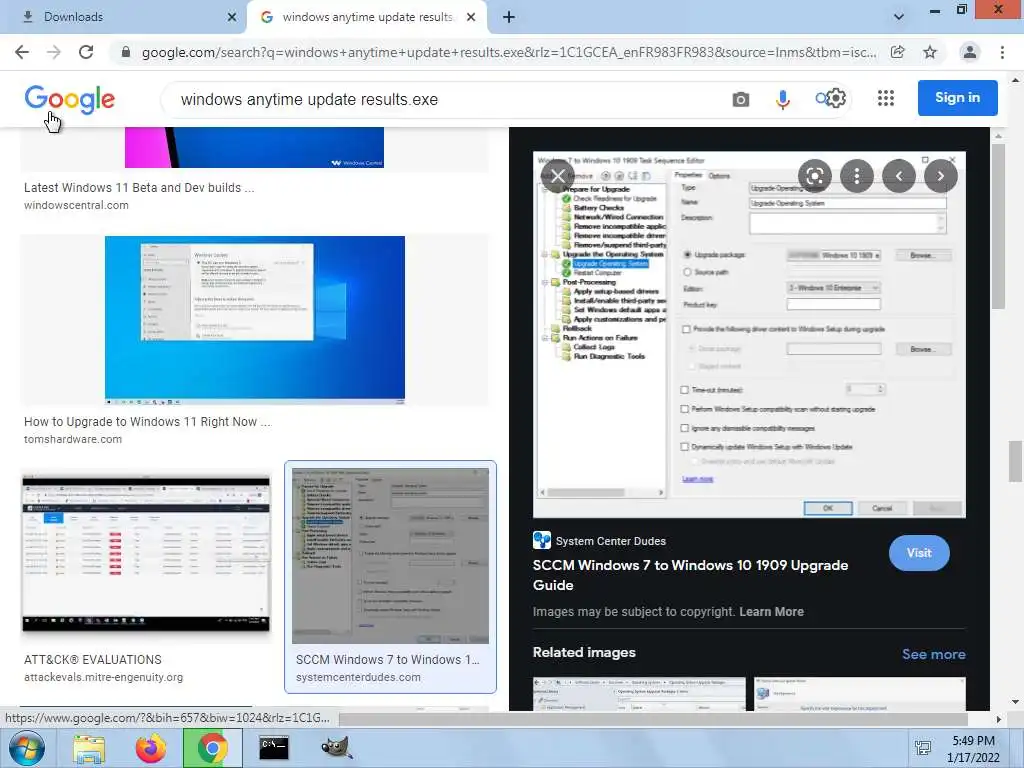Image resolution: width=1024 pixels, height=768 pixels.
Task: Open the large SCCM preview image
Action: [749, 335]
